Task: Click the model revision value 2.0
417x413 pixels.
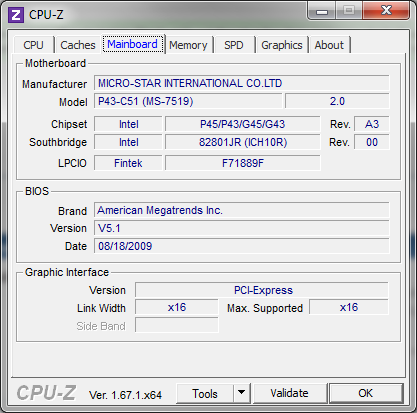Action: [x=337, y=101]
